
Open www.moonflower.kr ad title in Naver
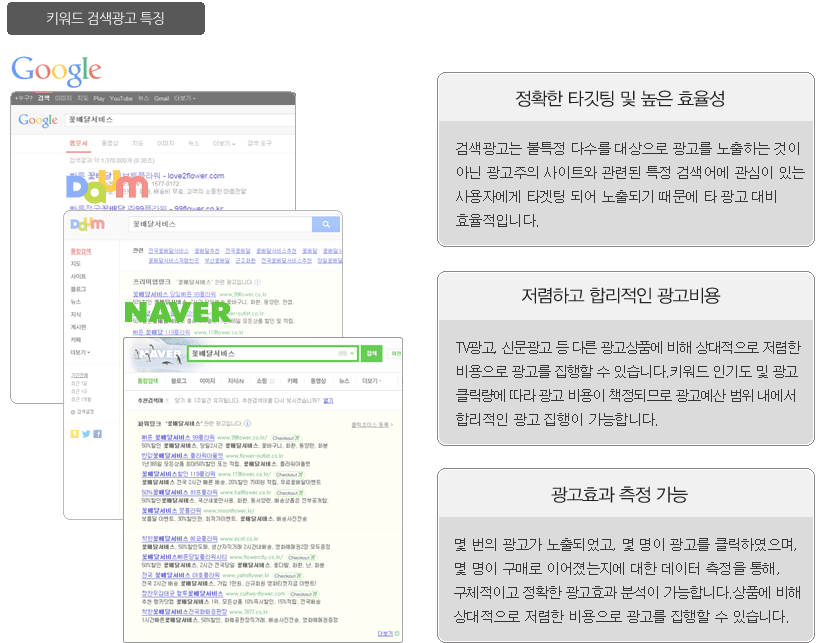[x=171, y=511]
